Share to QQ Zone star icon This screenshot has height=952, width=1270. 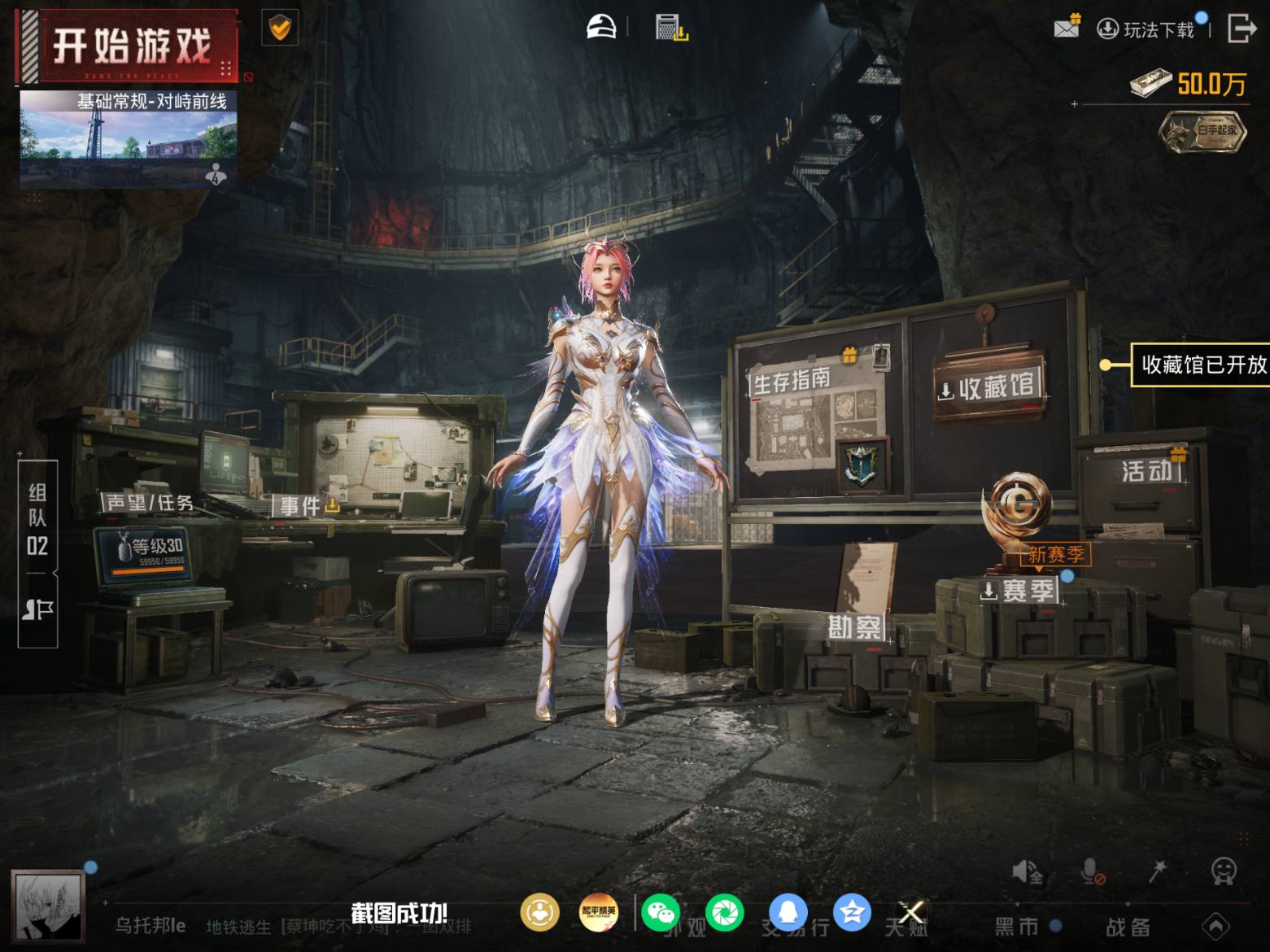click(x=852, y=913)
